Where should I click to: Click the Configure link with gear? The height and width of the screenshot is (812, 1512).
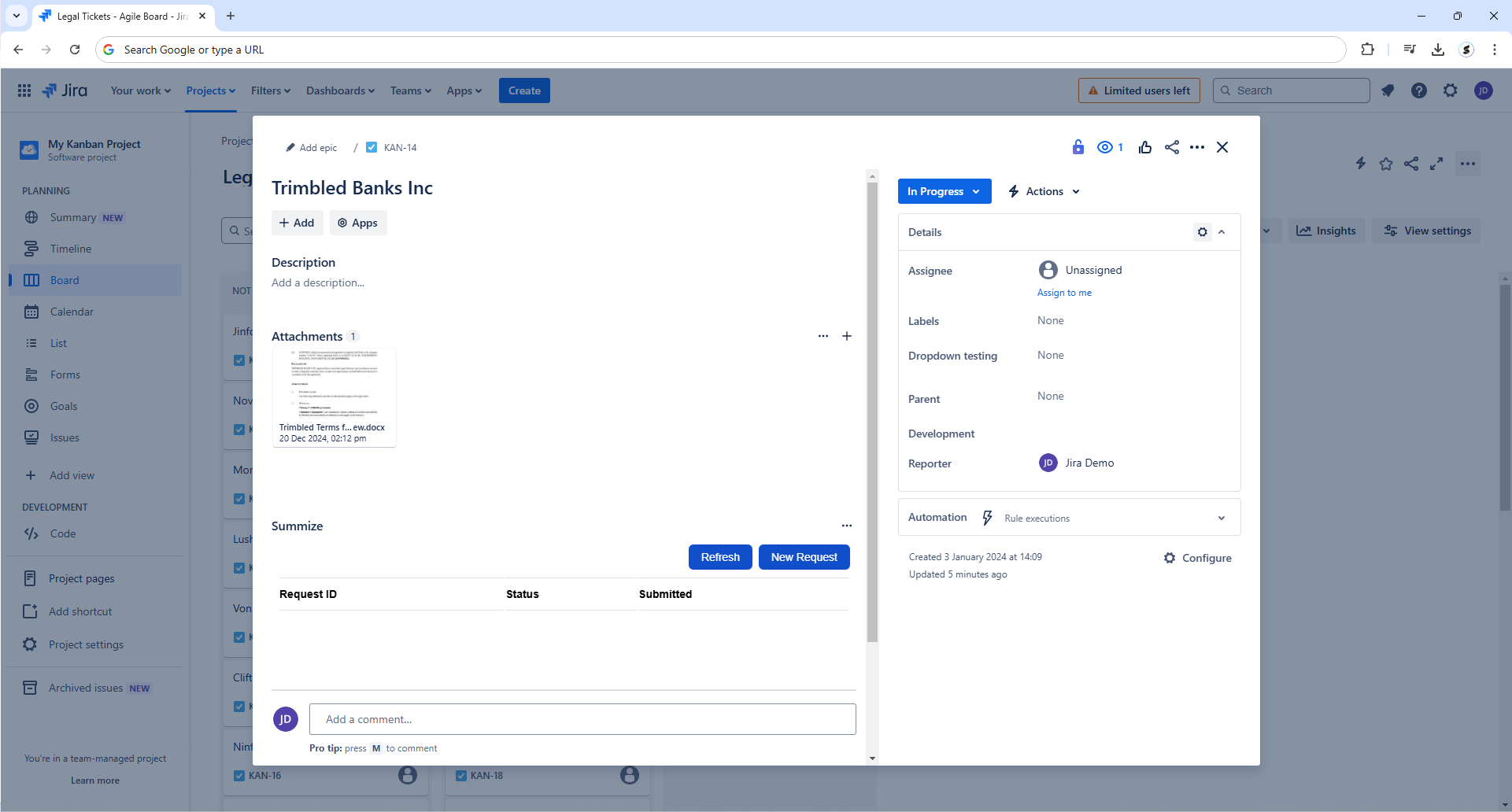(1198, 558)
